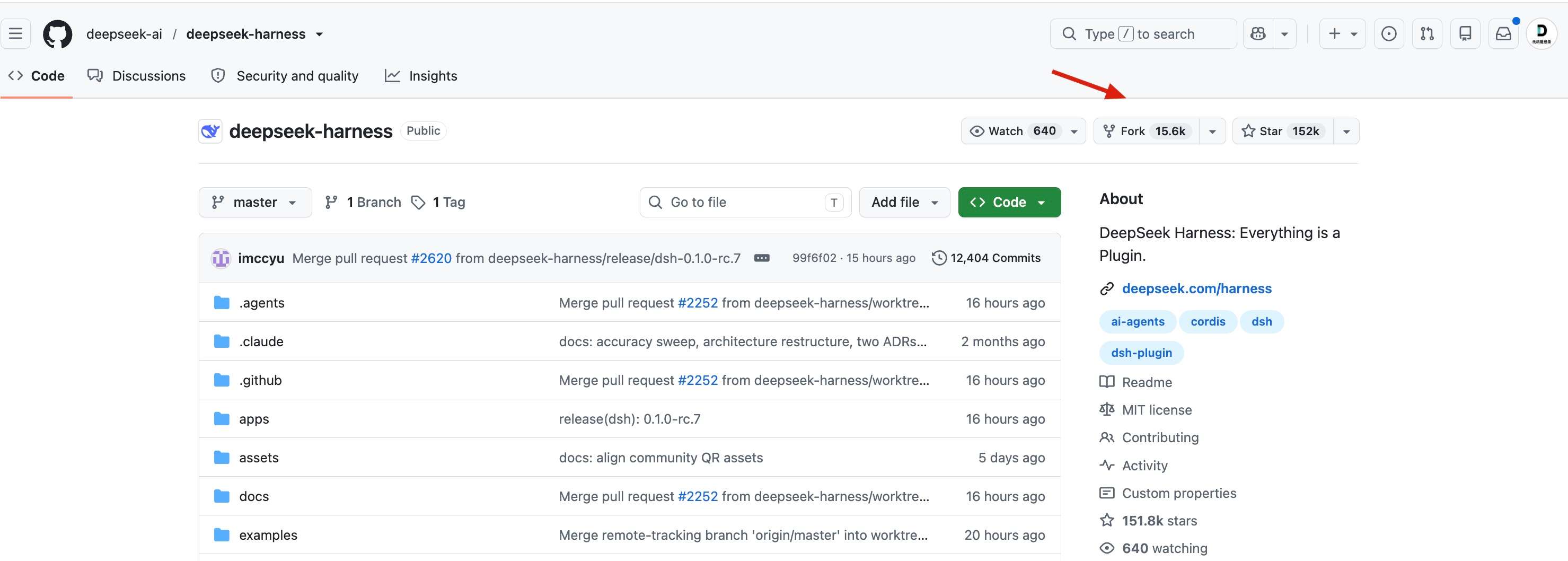Open the user profile avatar menu
The image size is (1568, 561).
(1542, 33)
